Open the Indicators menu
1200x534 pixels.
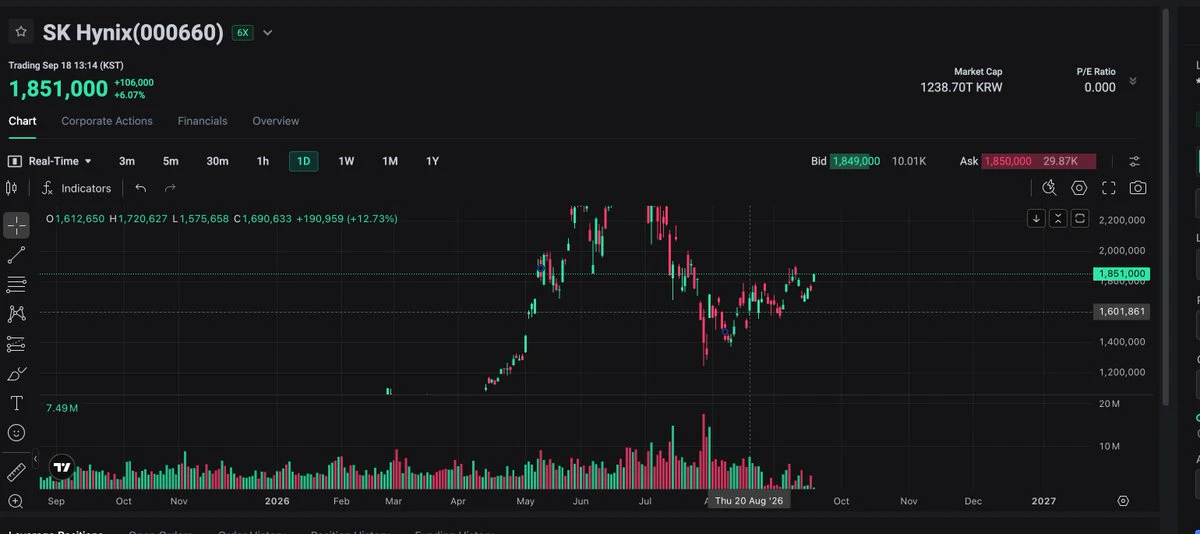click(77, 188)
